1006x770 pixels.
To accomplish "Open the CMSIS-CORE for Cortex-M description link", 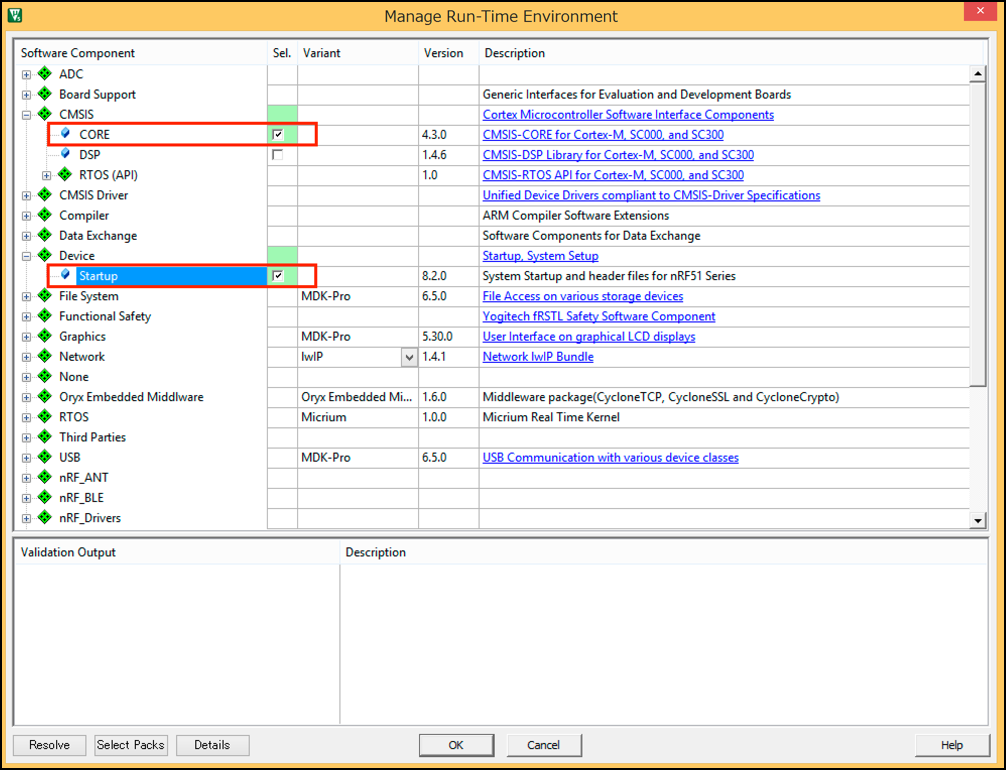I will click(x=603, y=135).
